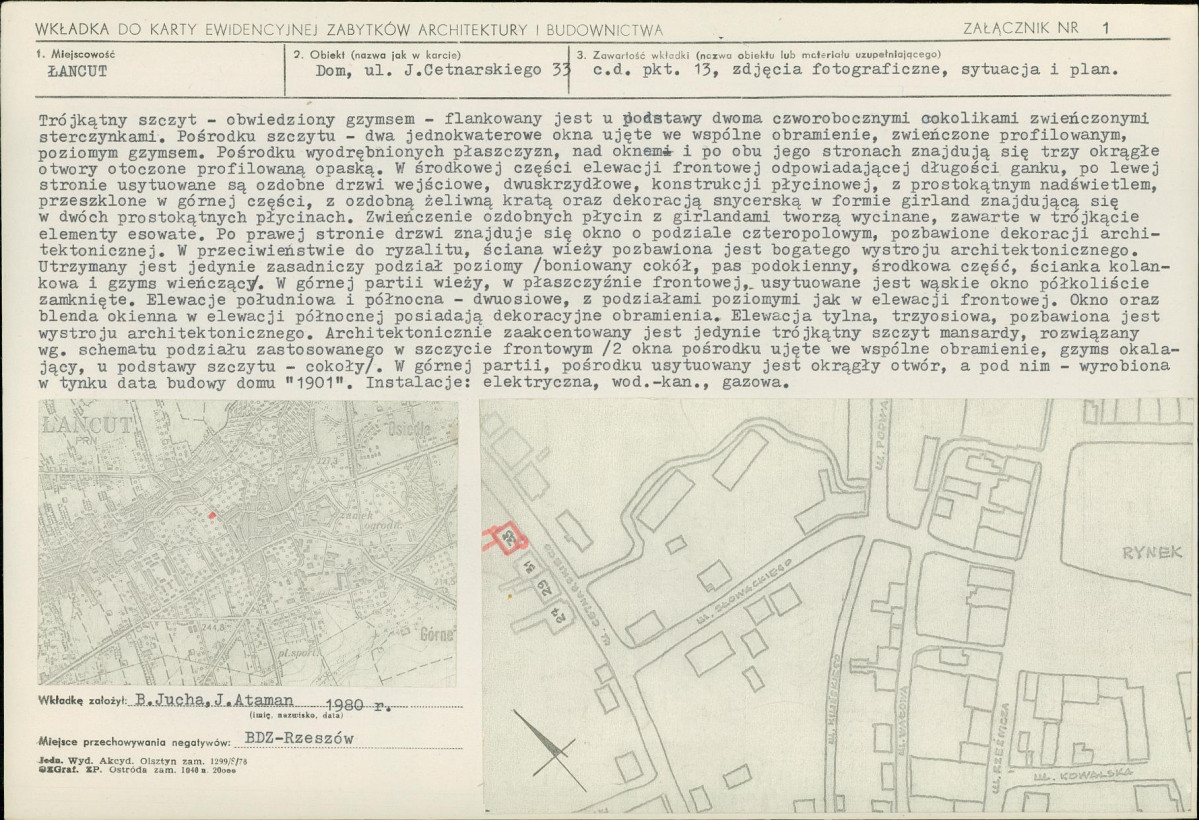
Task: Click the red dot on the Łańcut map
Action: (x=213, y=516)
